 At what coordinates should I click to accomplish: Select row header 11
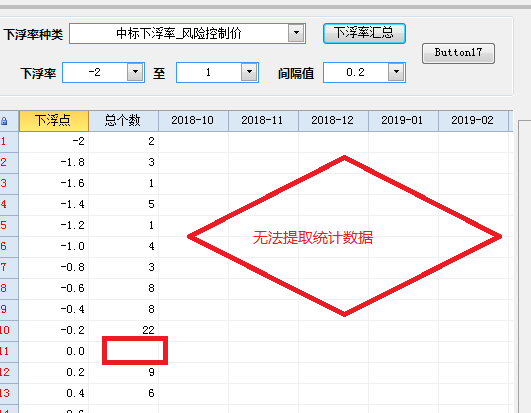click(x=9, y=351)
